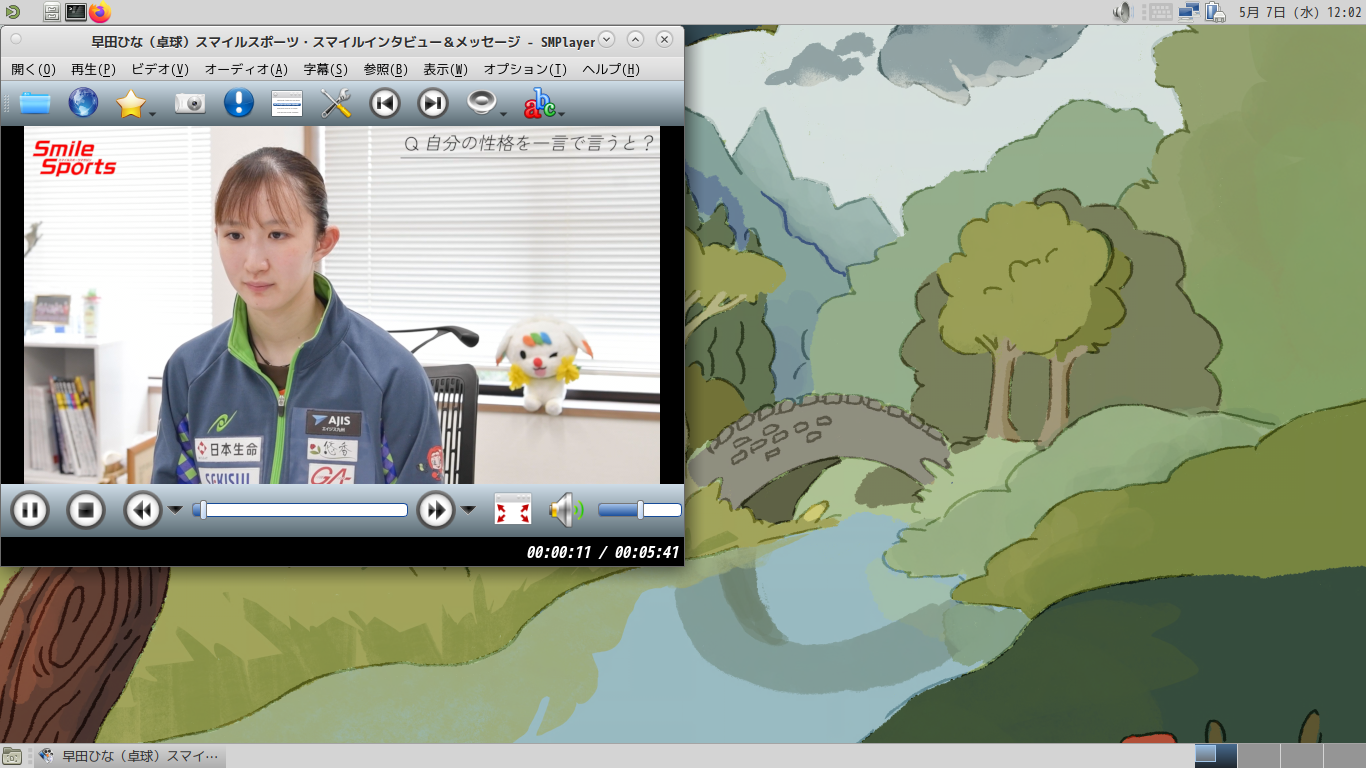Expand the fast-forward button's dropdown arrow

point(468,510)
